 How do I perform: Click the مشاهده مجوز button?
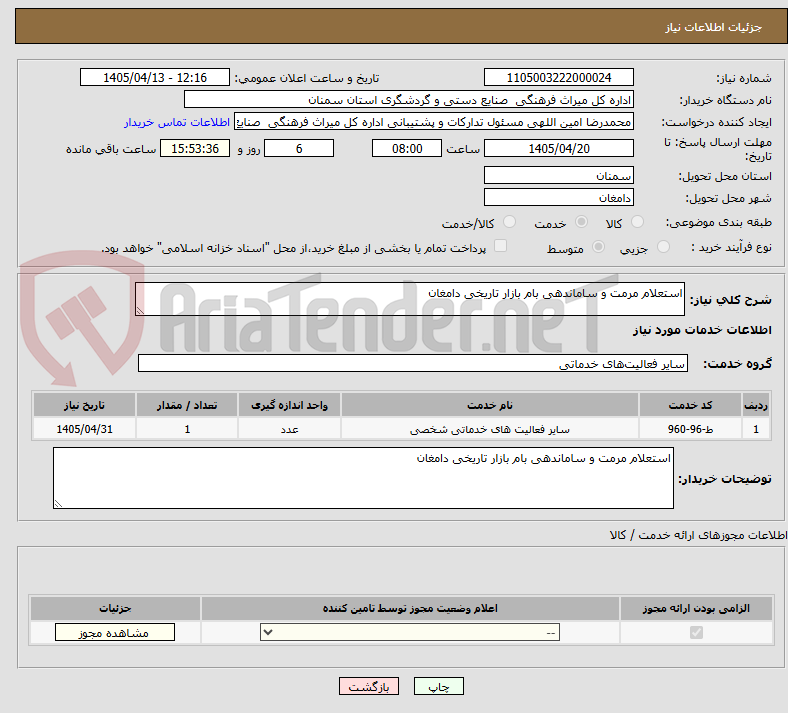(115, 632)
